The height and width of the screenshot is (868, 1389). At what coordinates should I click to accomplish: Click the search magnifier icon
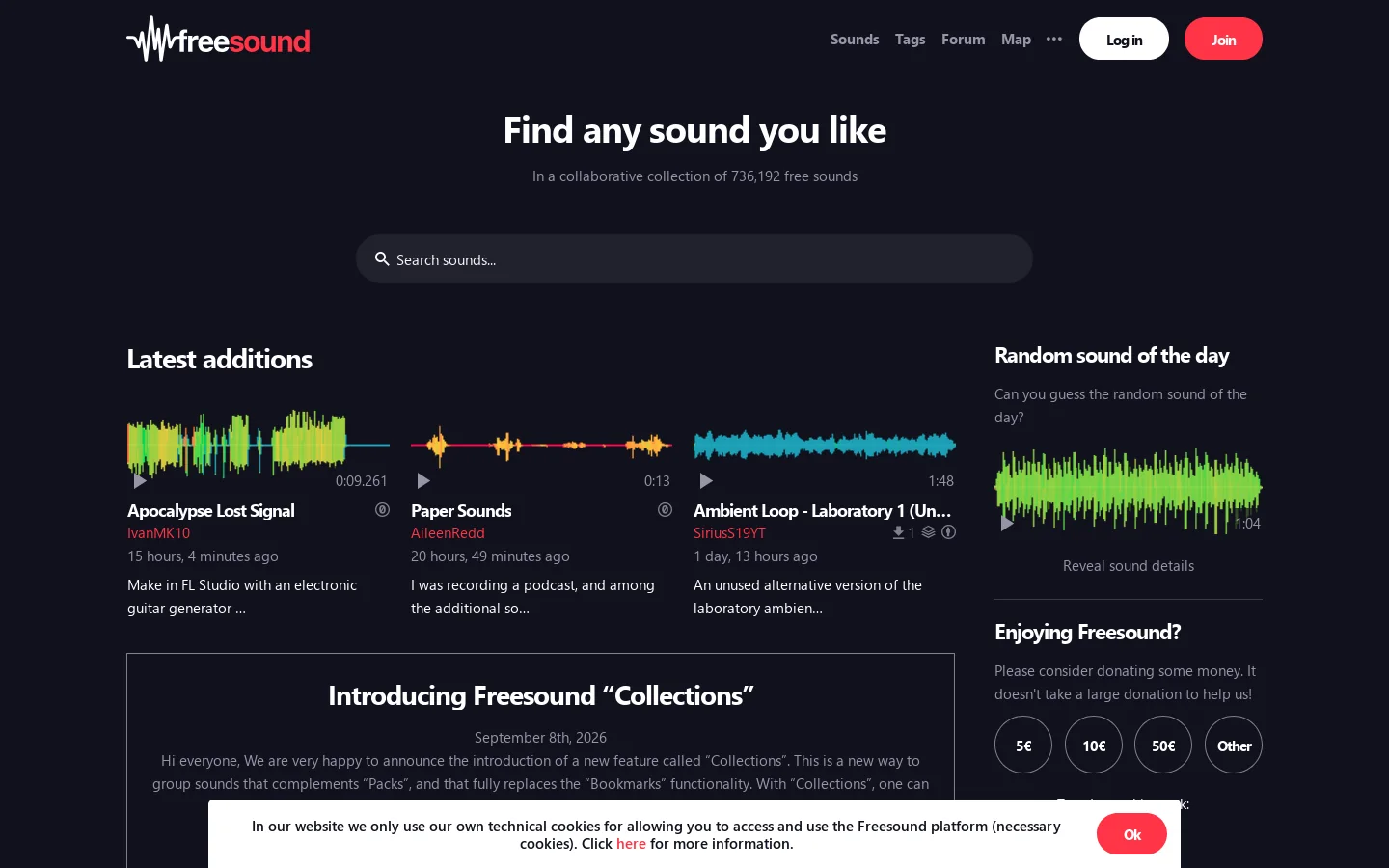[382, 258]
